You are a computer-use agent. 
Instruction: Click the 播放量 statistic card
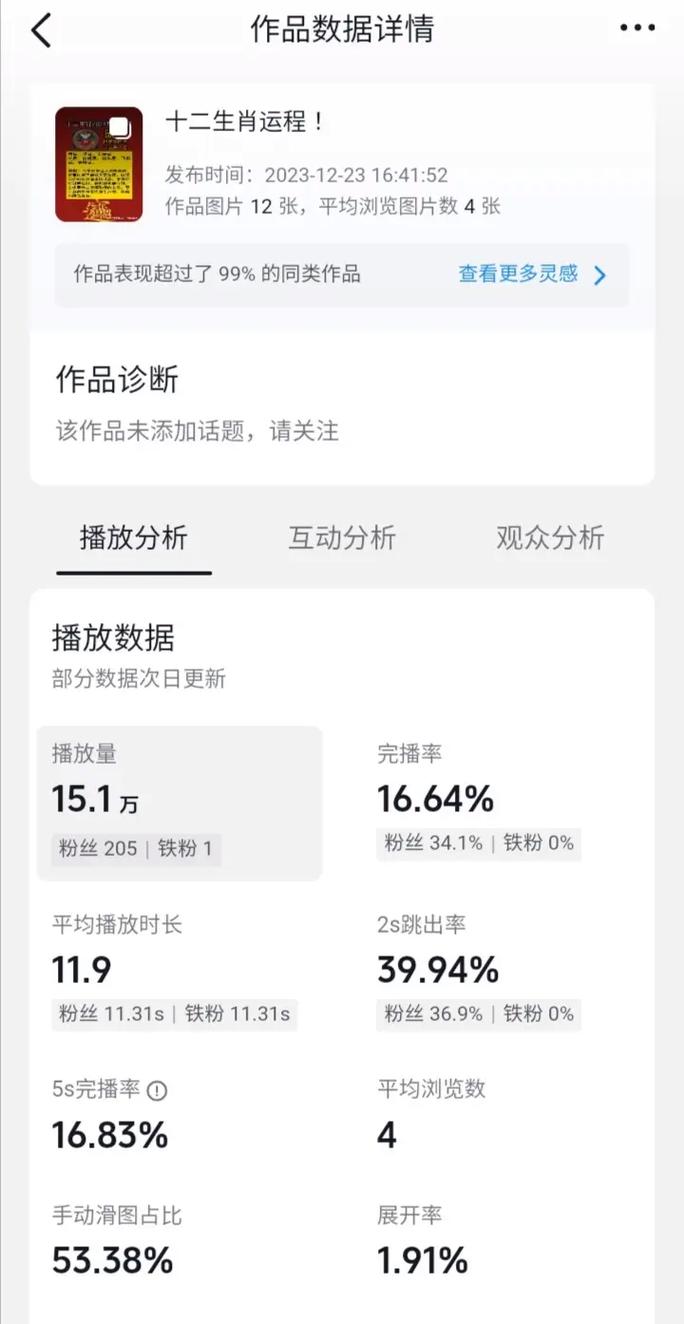pos(180,800)
